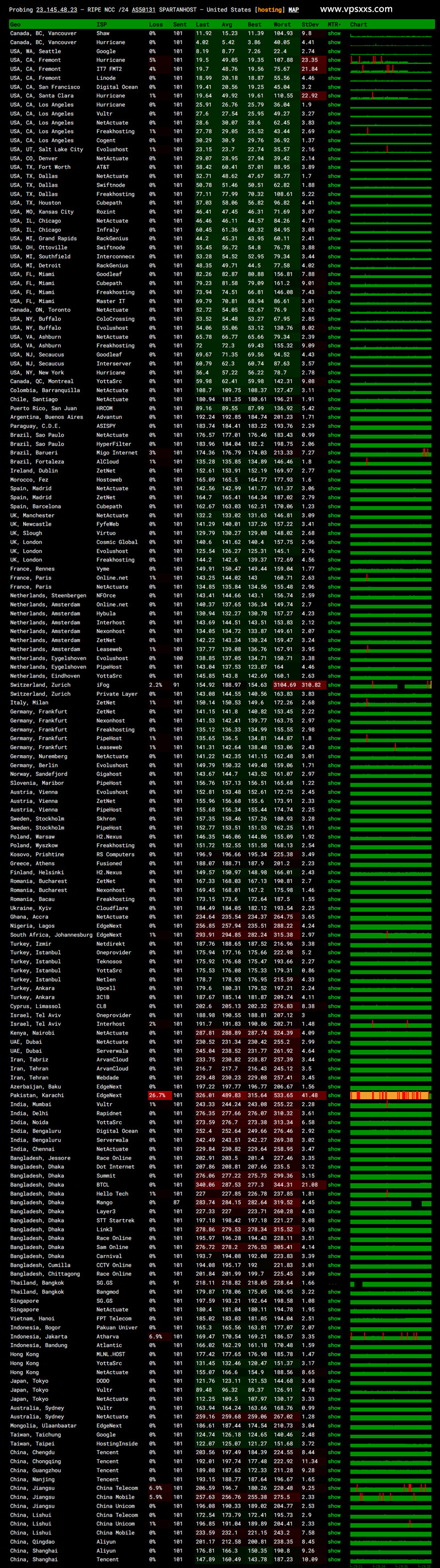Select the "Hostoweb" ISP cell

tap(109, 480)
